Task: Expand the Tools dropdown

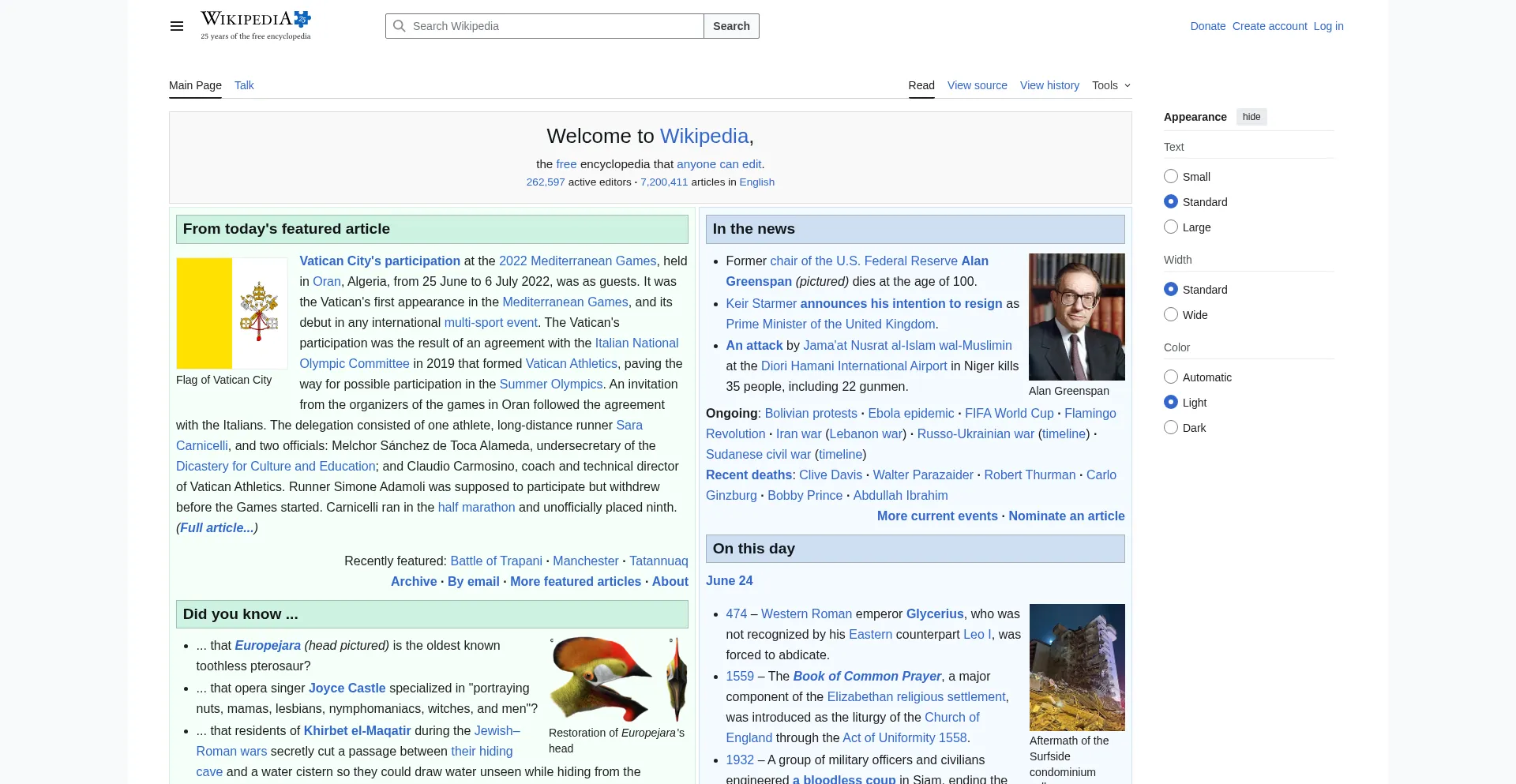Action: click(1112, 85)
